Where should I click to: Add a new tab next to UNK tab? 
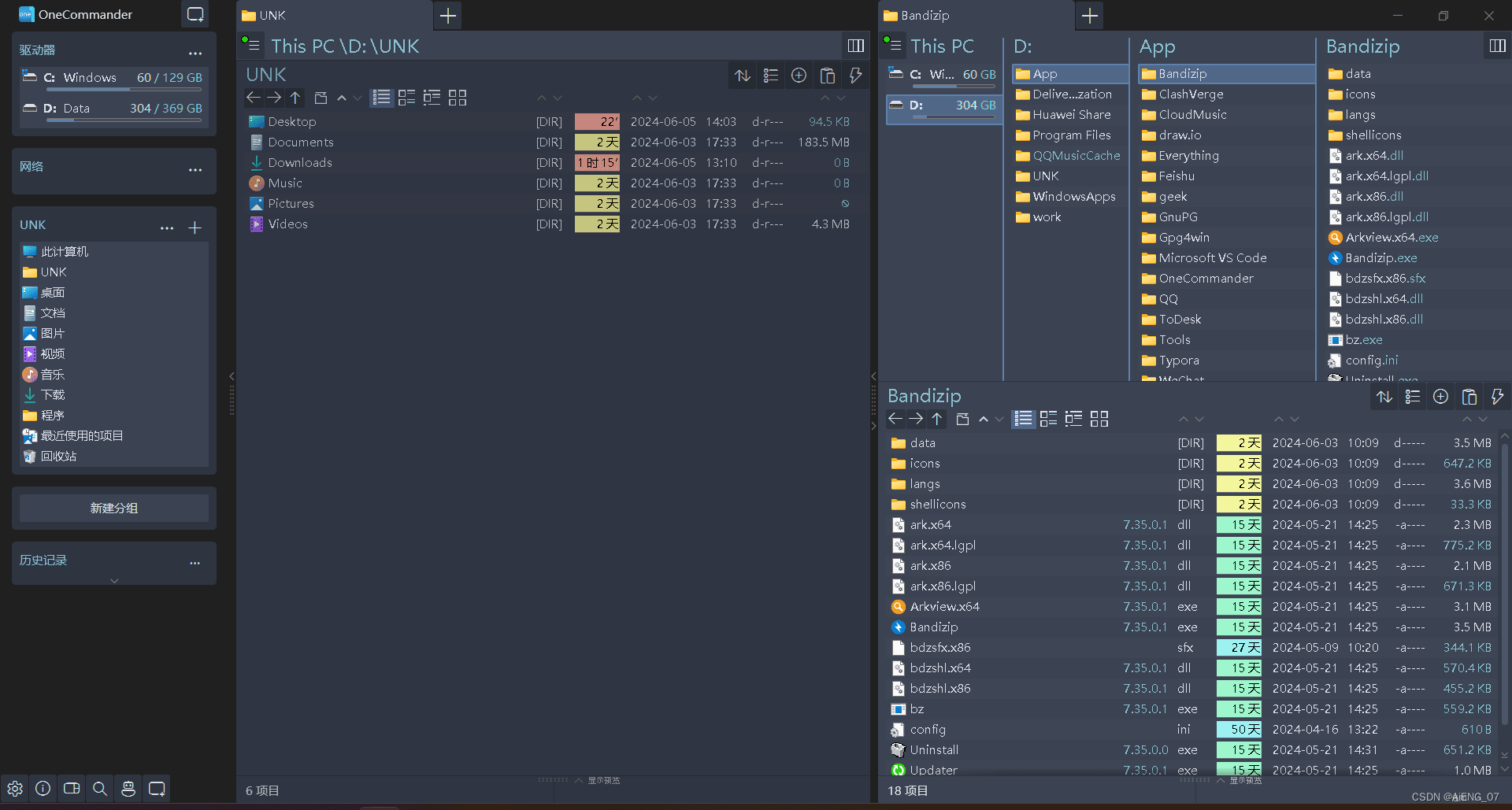(448, 16)
